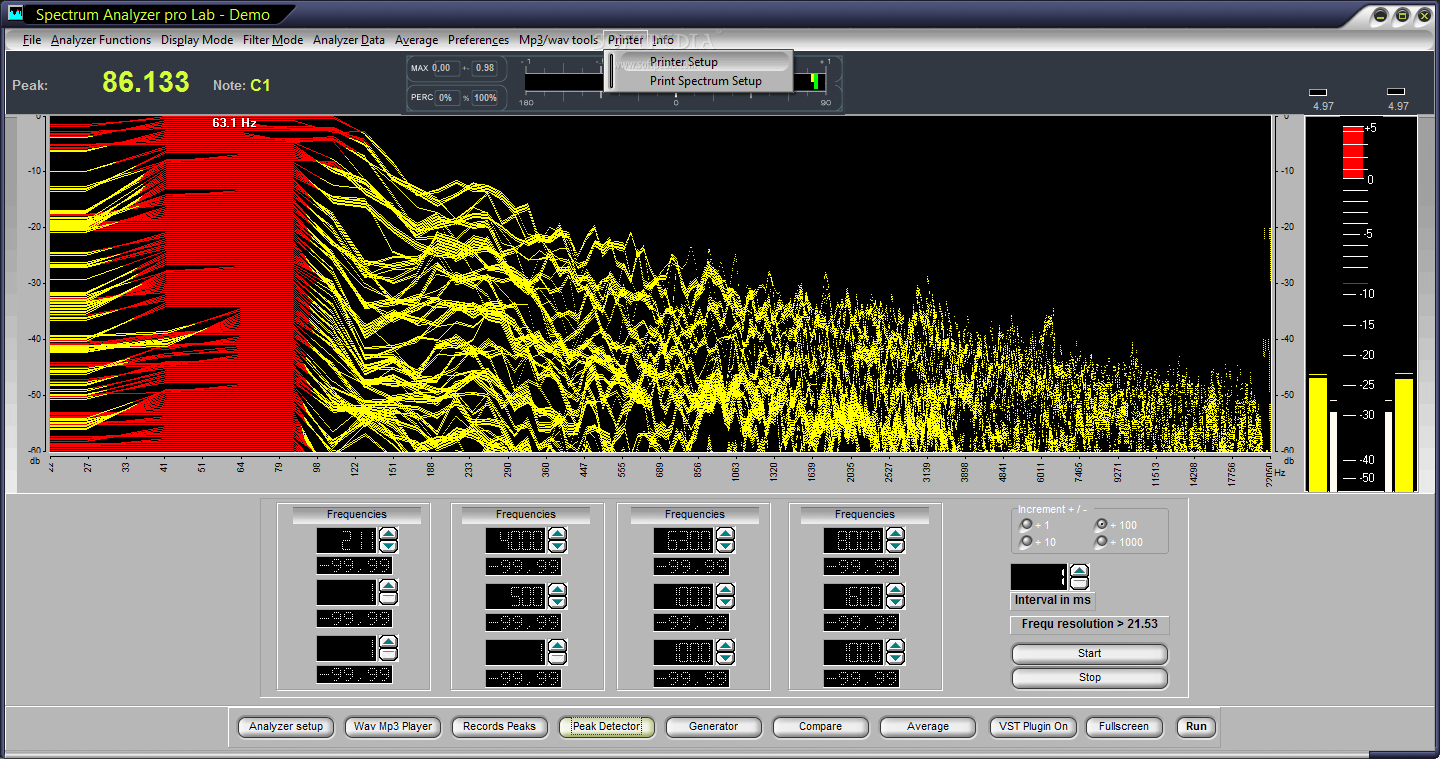Screen dimensions: 1440x759
Task: Toggle the Peak Detector button
Action: 606,727
